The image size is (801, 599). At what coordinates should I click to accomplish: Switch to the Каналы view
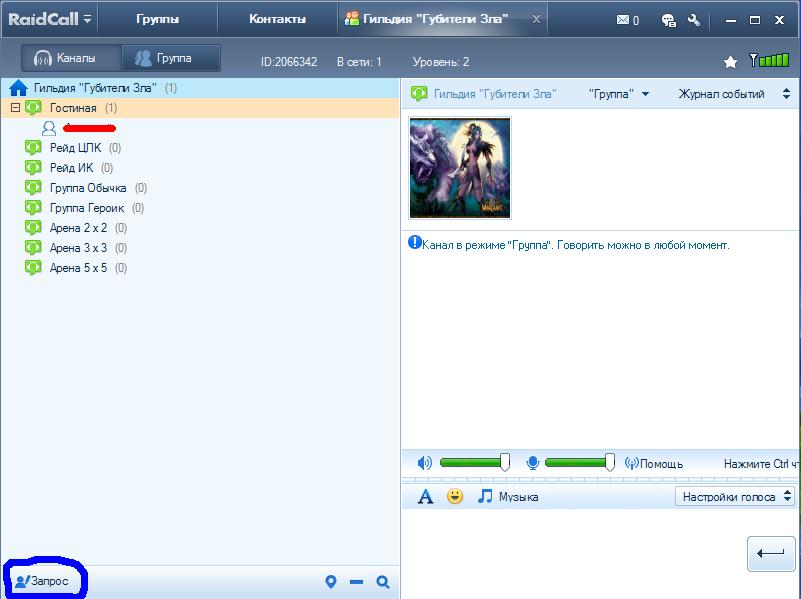point(71,58)
